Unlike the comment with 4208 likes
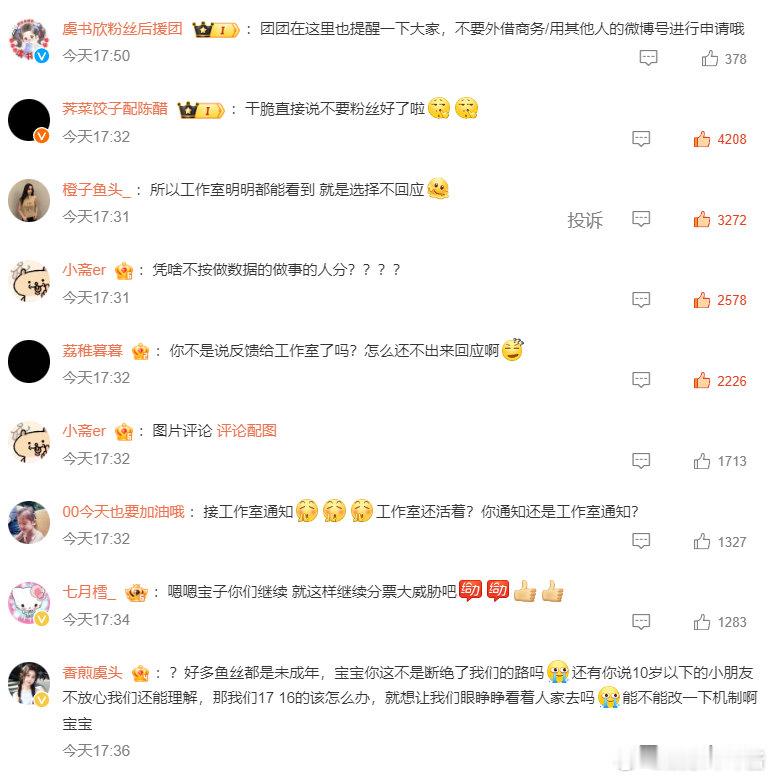 coord(701,139)
